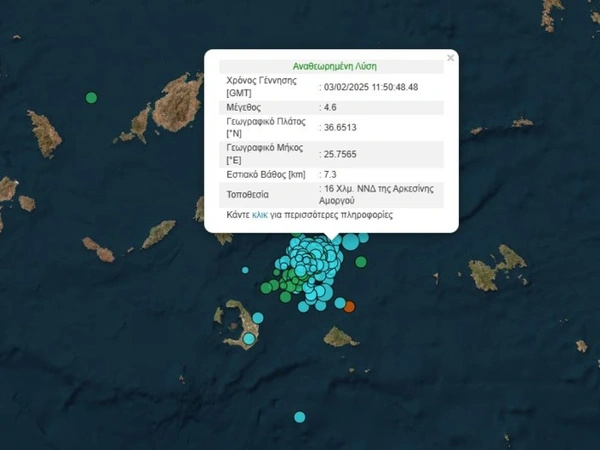
Task: Click the small cyan marker west of the cluster
Action: 246,270
